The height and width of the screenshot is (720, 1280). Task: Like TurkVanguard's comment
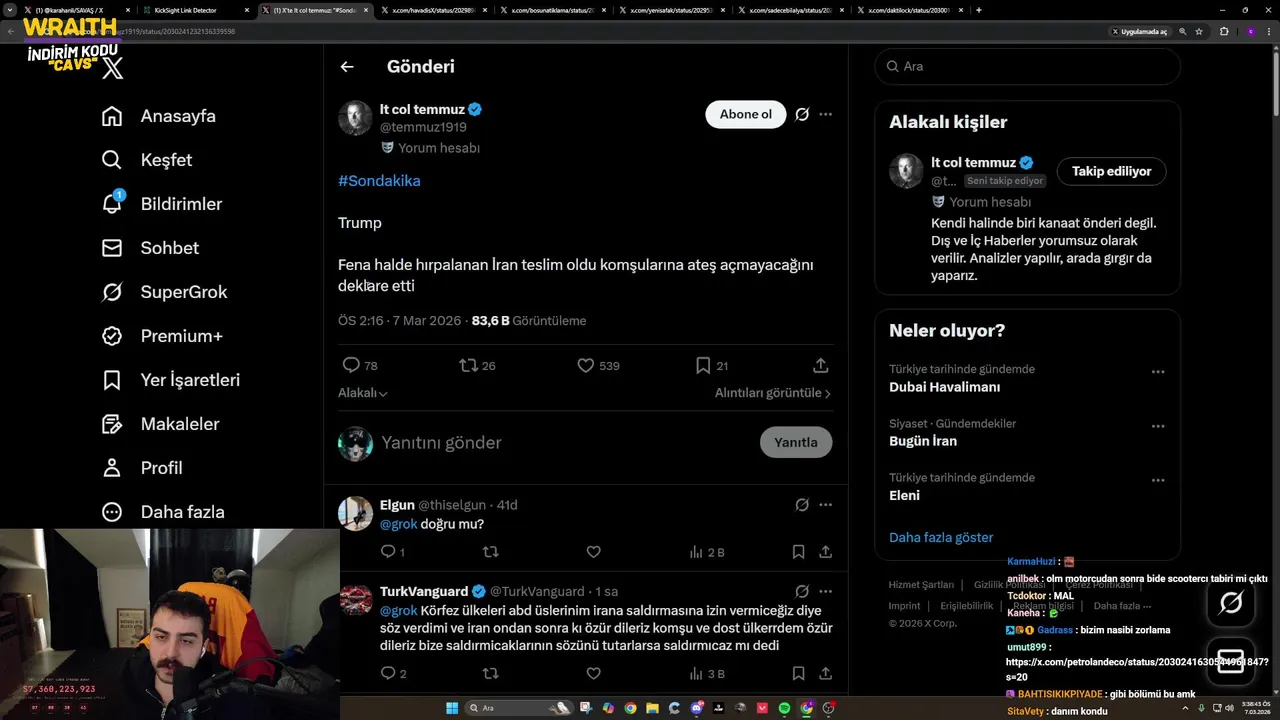click(x=593, y=674)
